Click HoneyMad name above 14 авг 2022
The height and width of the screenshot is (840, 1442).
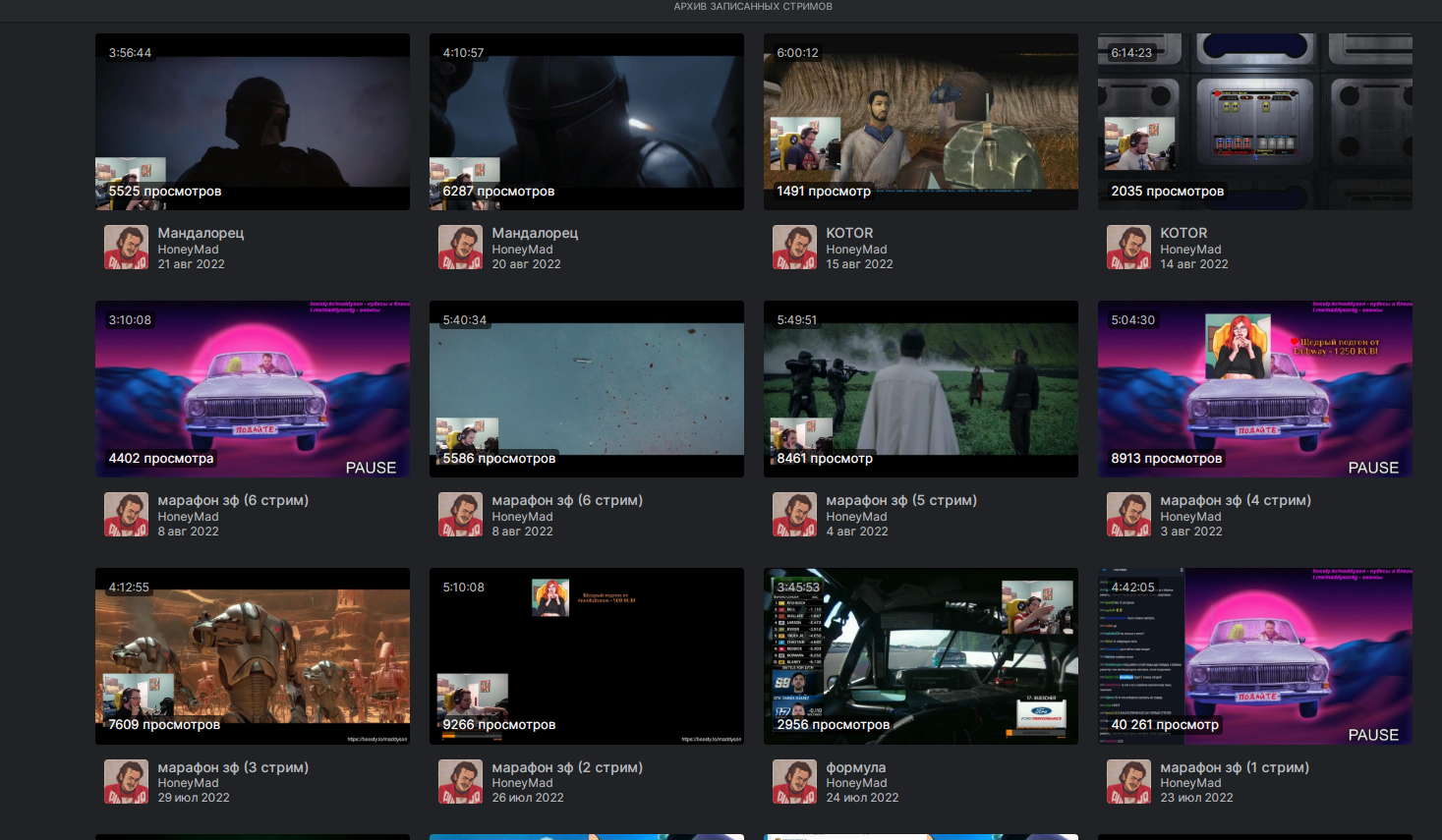(x=1190, y=250)
